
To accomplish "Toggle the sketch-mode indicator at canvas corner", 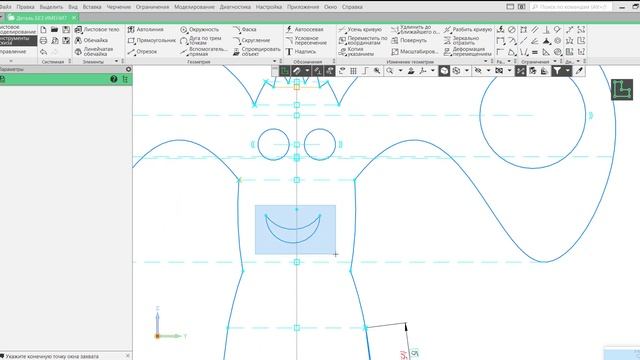I will tap(622, 89).
